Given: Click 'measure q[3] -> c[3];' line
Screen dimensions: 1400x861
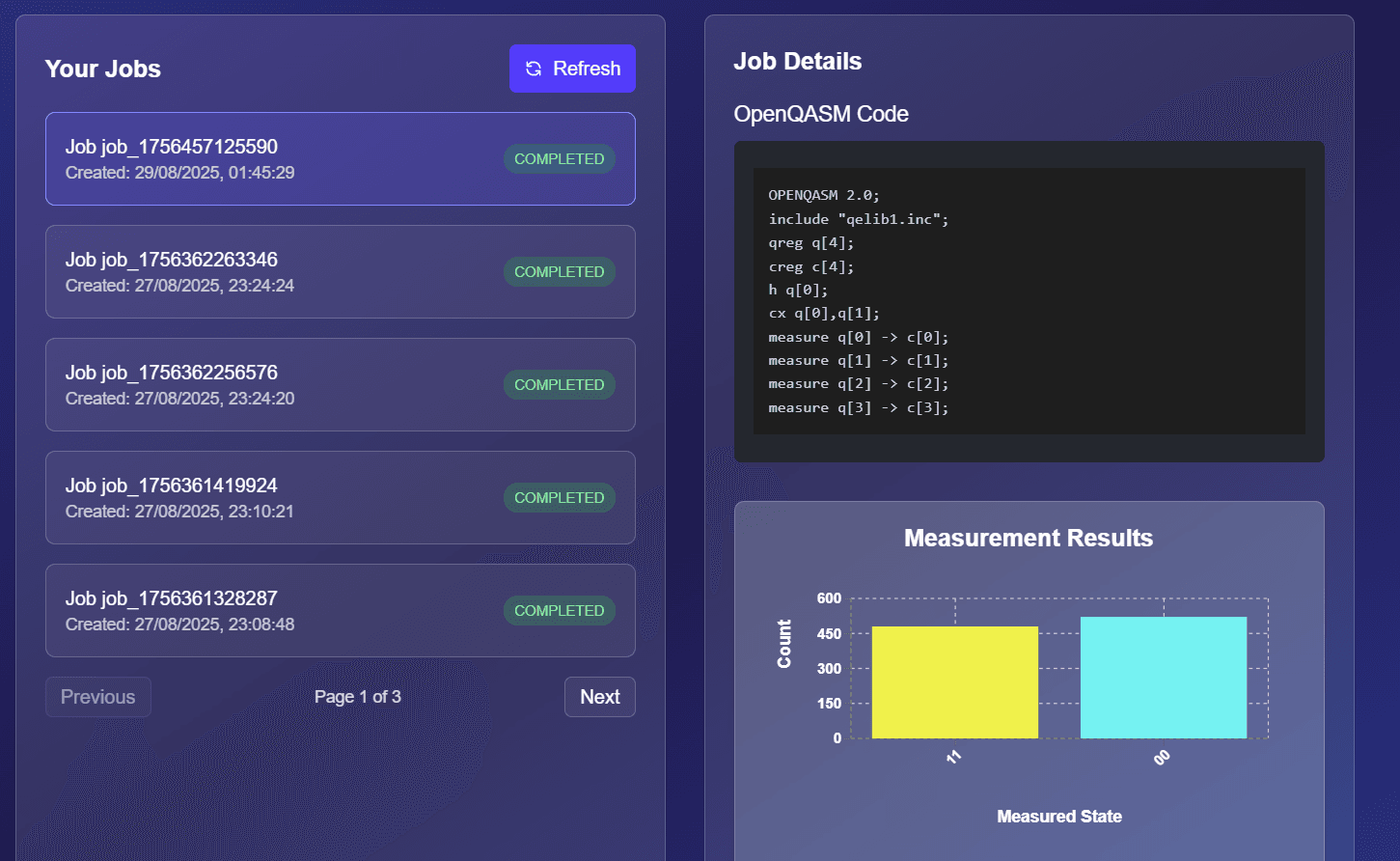Looking at the screenshot, I should point(859,407).
